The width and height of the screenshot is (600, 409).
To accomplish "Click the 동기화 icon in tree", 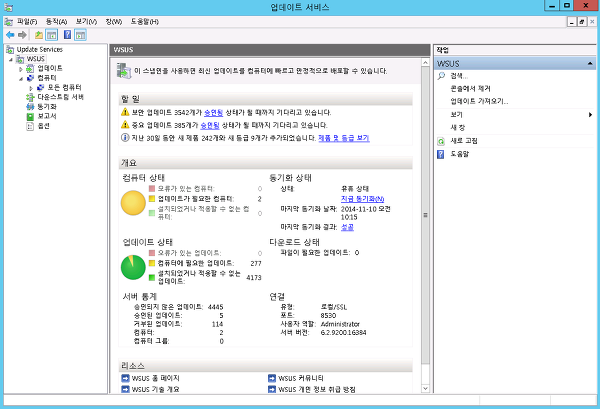I will tap(30, 107).
